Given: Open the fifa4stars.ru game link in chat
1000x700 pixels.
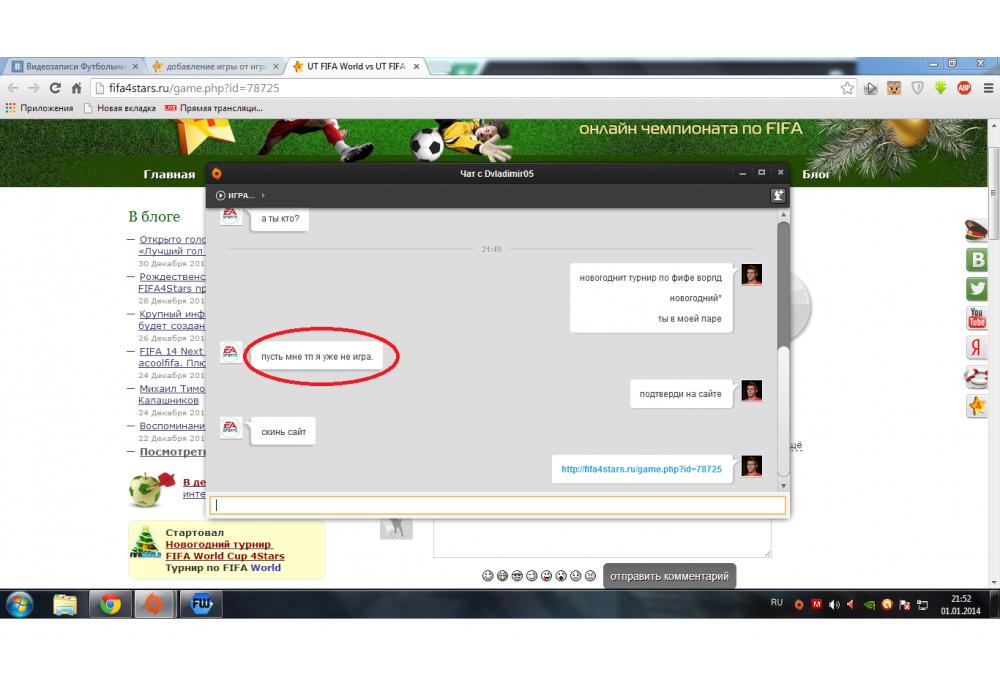Looking at the screenshot, I should [x=641, y=468].
